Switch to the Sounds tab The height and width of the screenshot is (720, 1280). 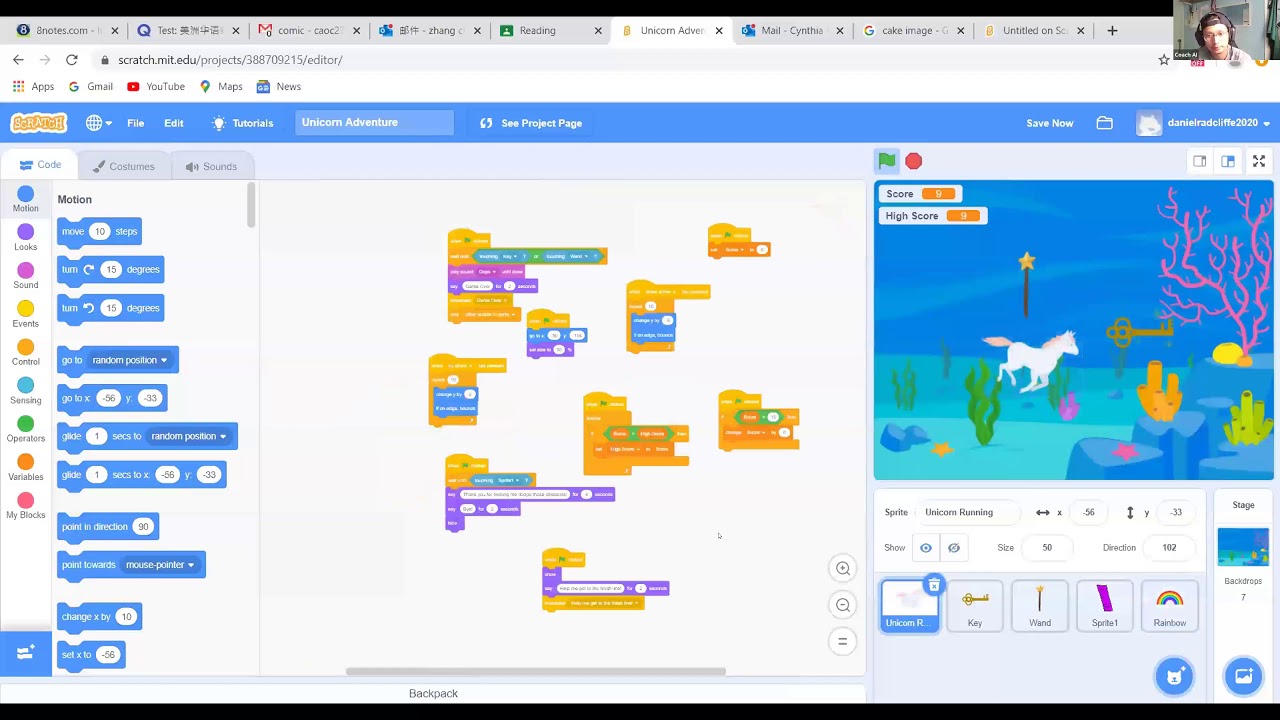(x=211, y=166)
